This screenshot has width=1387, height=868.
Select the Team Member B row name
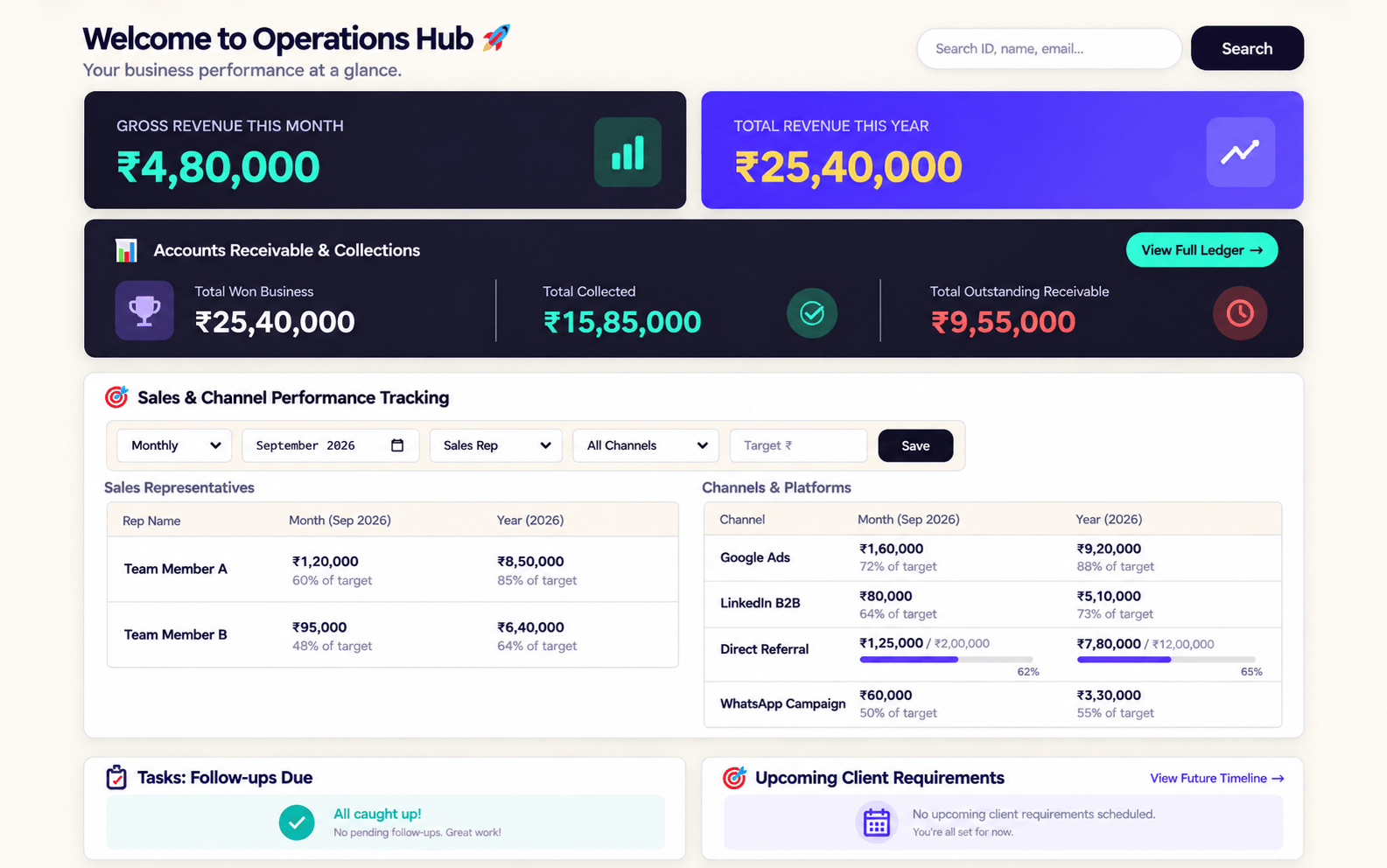(175, 634)
